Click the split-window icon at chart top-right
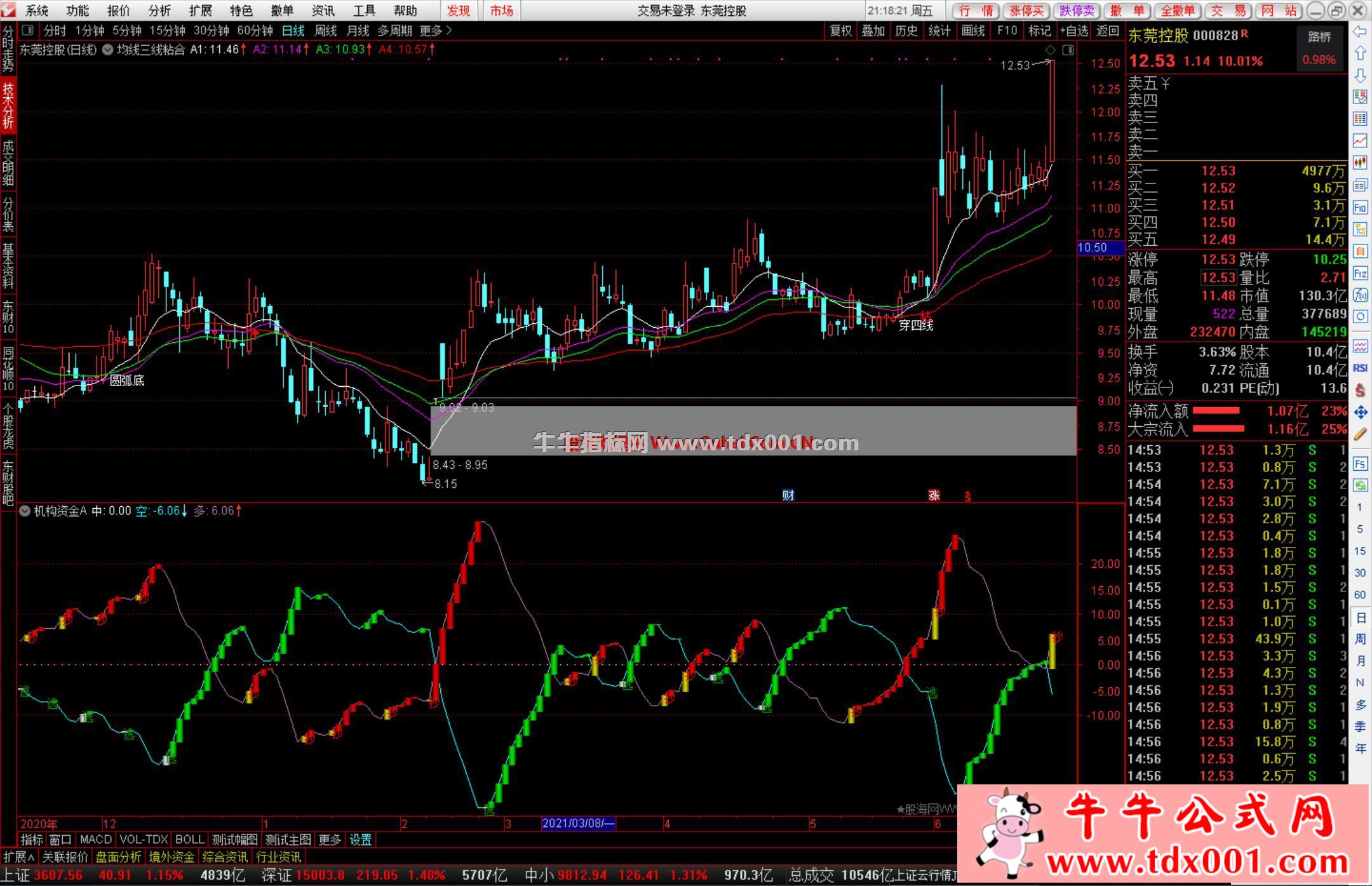The image size is (1372, 886). 1068,50
